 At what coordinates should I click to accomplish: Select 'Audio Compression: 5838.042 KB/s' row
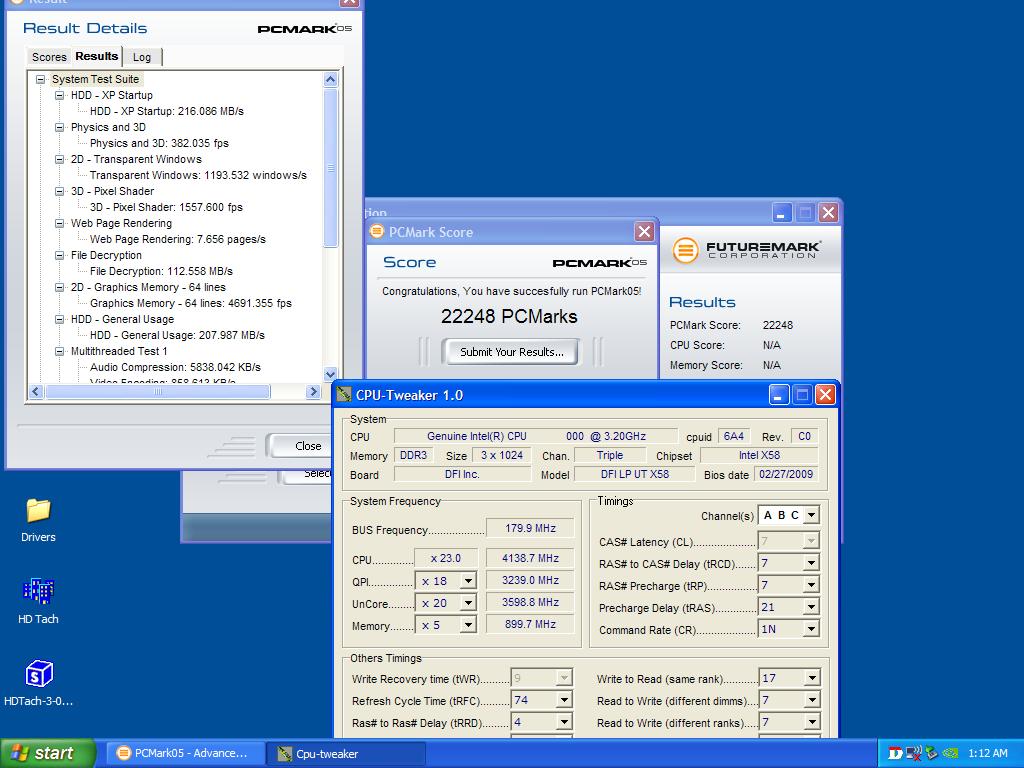[x=175, y=367]
